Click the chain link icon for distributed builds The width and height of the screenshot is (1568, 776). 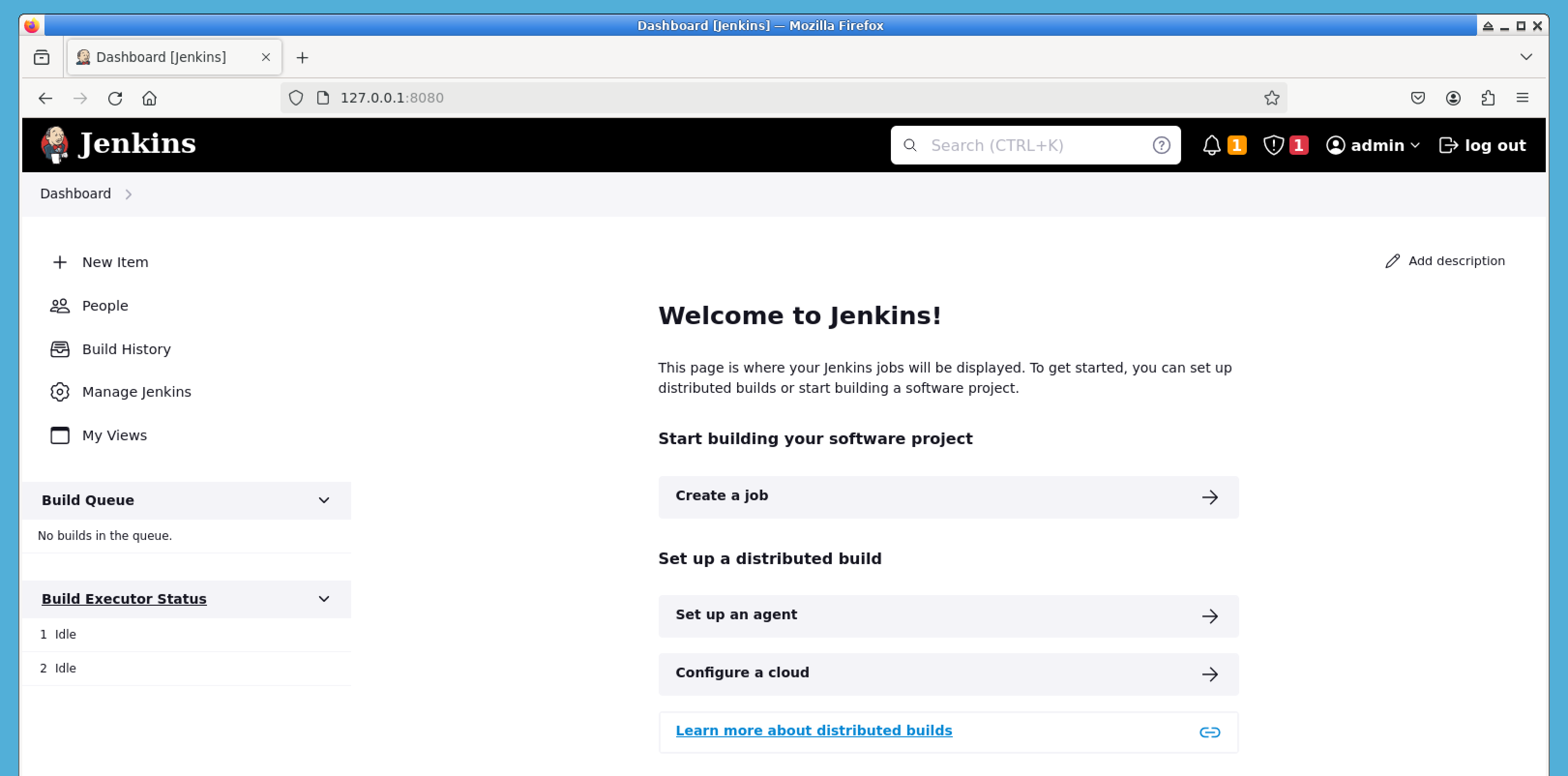(1210, 732)
